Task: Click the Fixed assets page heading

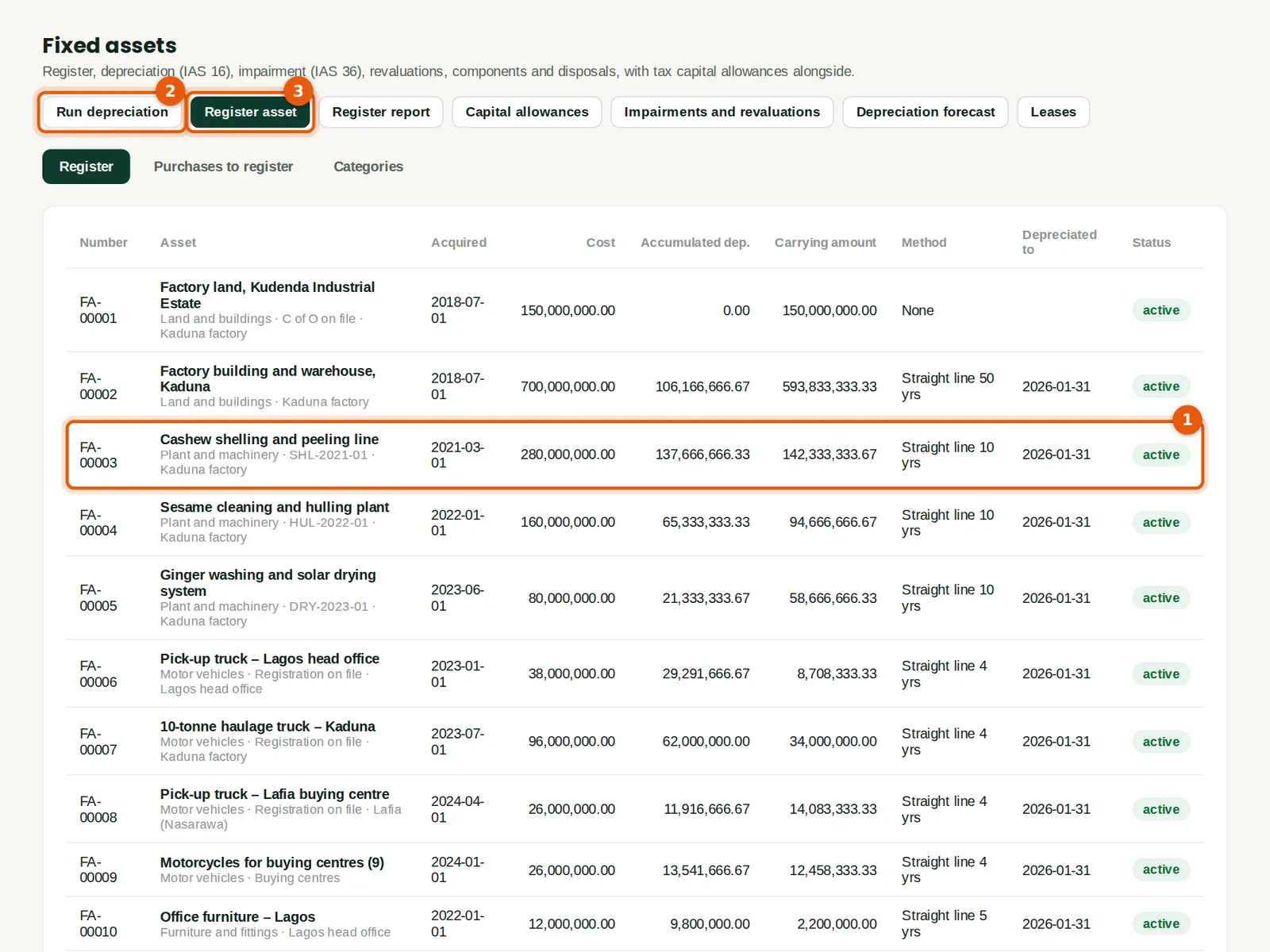Action: point(110,45)
